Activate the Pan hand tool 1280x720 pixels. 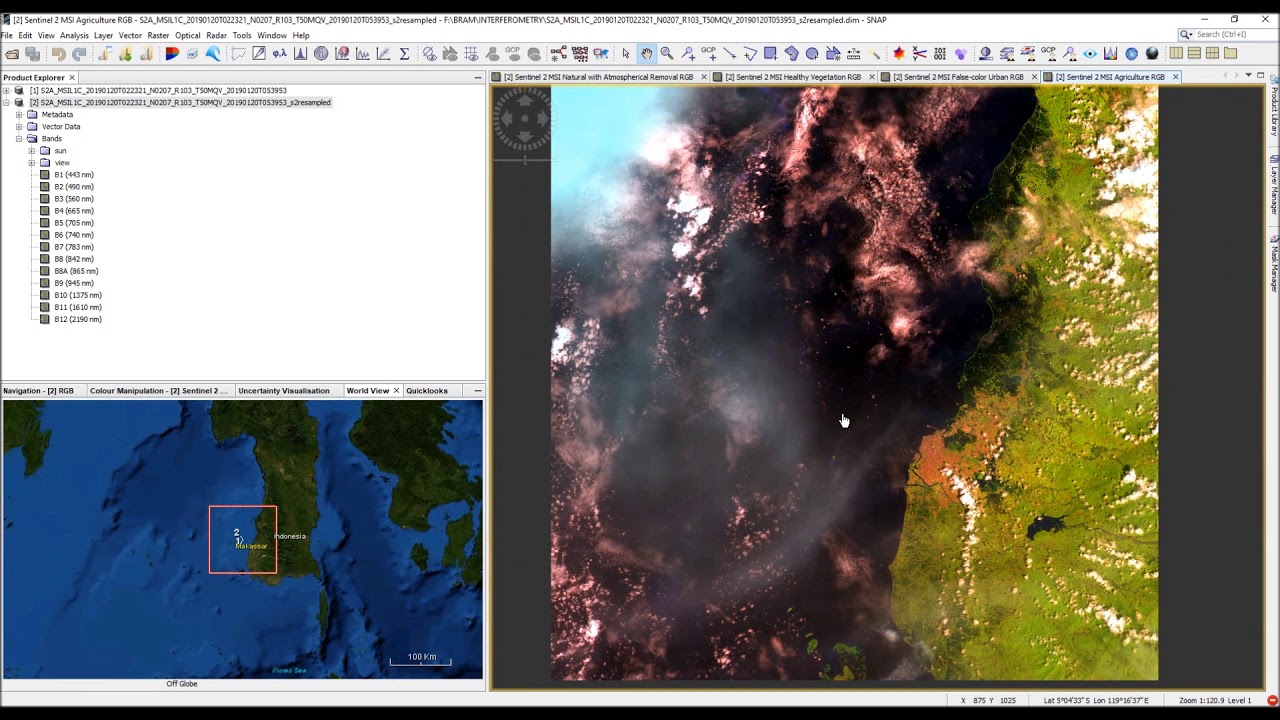pyautogui.click(x=647, y=54)
